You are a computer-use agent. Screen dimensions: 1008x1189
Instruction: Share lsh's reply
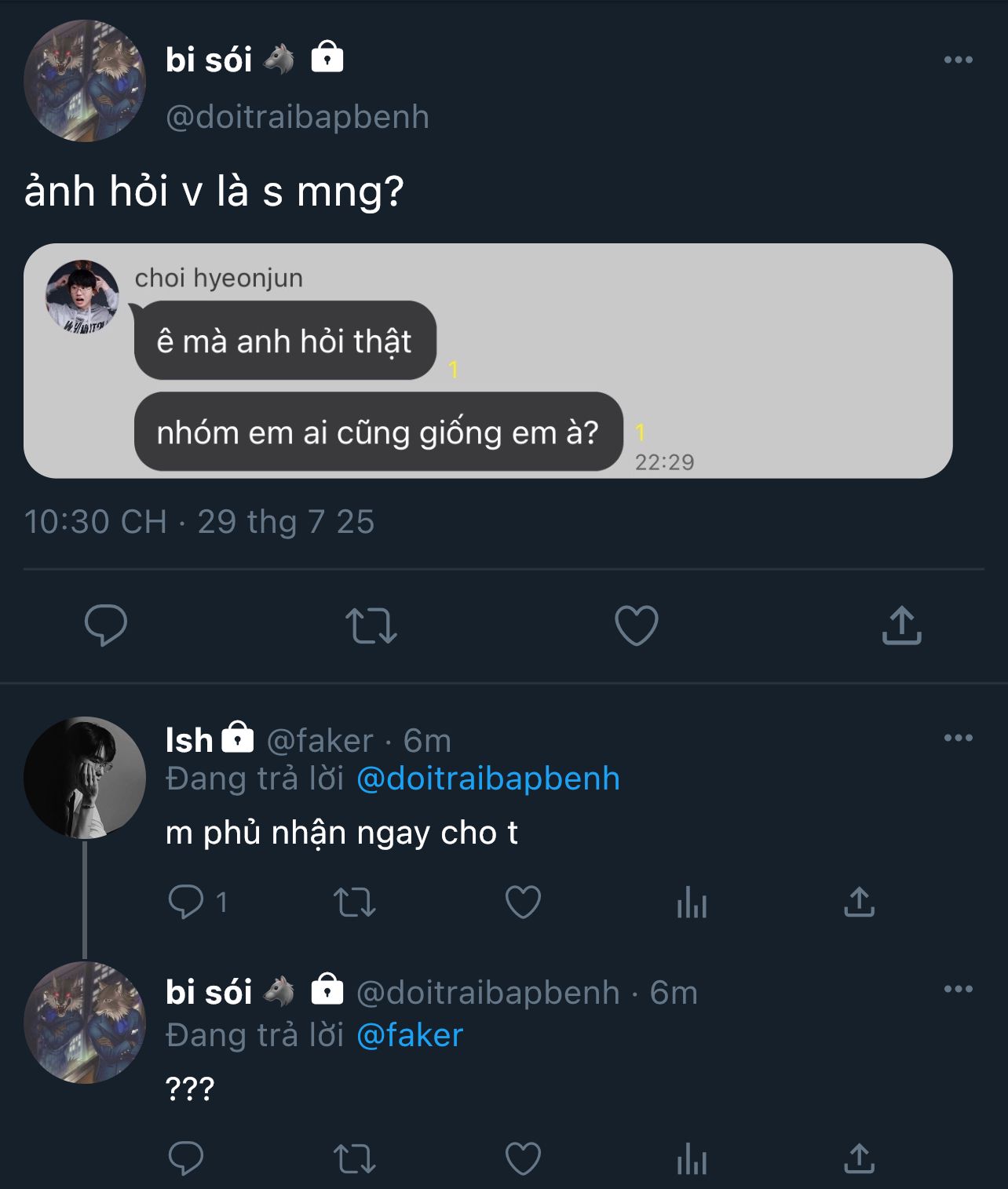[x=859, y=902]
